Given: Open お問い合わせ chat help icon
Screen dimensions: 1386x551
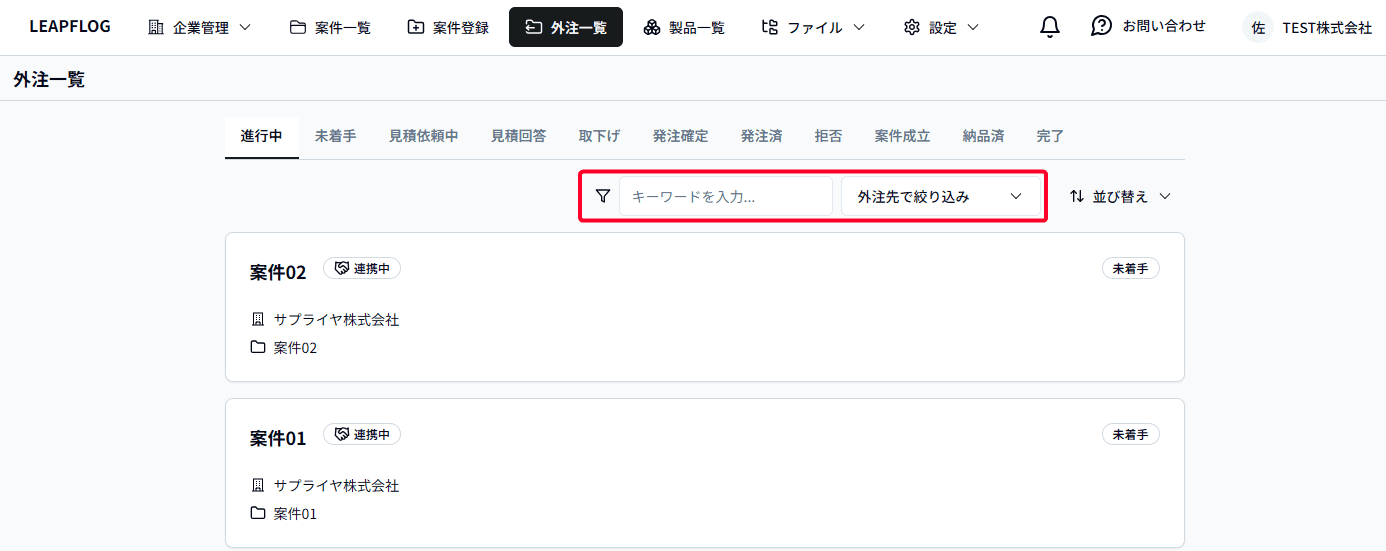Looking at the screenshot, I should coord(1101,26).
